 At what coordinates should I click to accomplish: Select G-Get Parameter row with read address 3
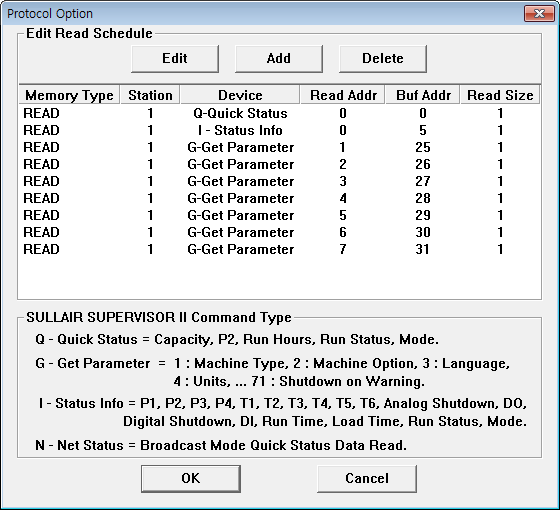[279, 181]
